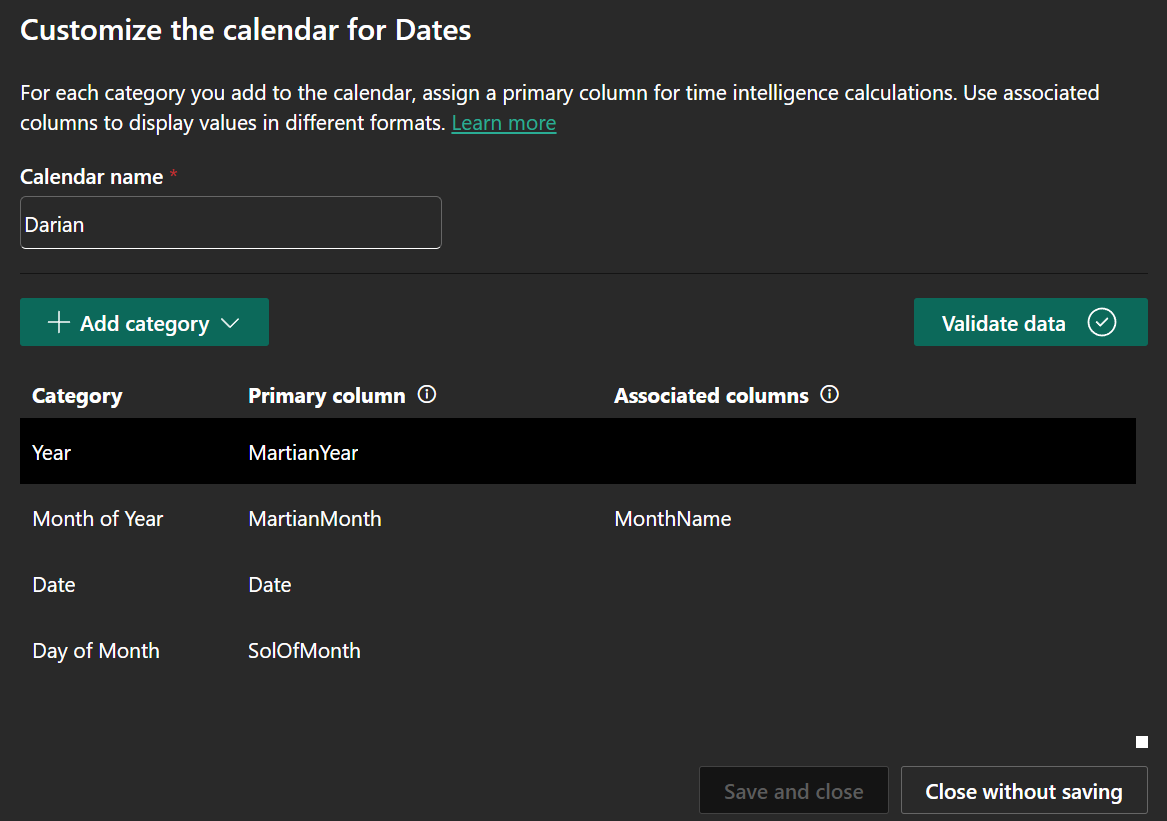
Task: Expand the Add category dropdown chevron
Action: point(230,323)
